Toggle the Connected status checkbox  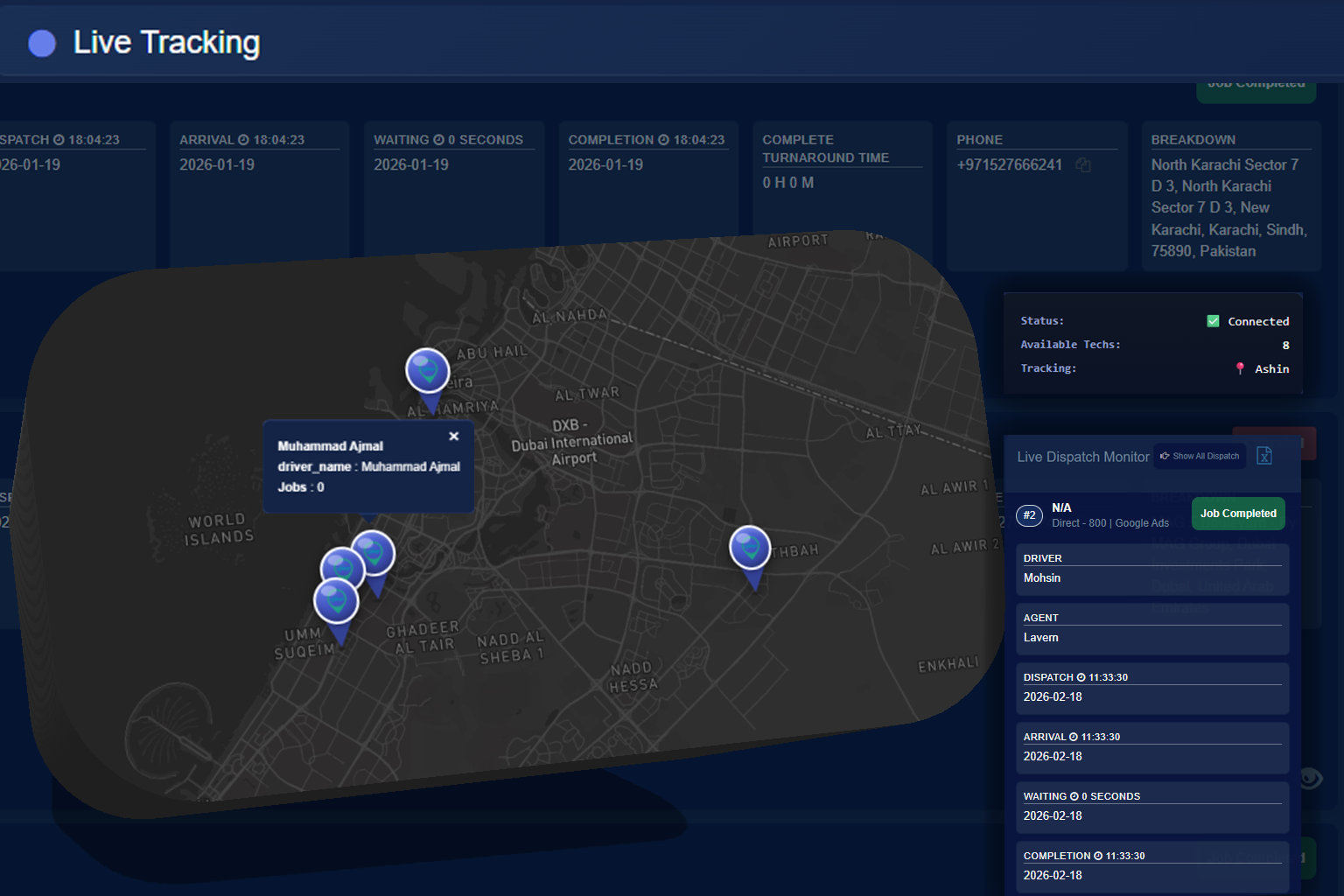click(1213, 320)
